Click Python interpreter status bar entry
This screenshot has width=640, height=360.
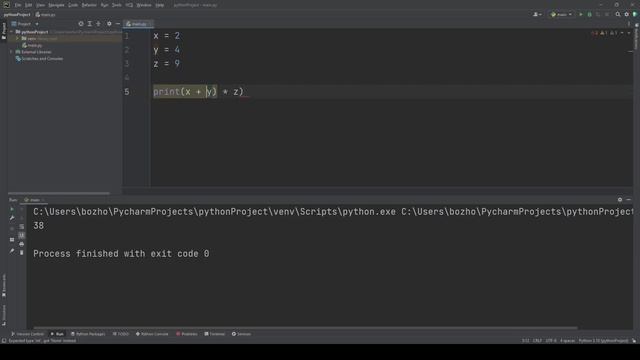point(603,341)
